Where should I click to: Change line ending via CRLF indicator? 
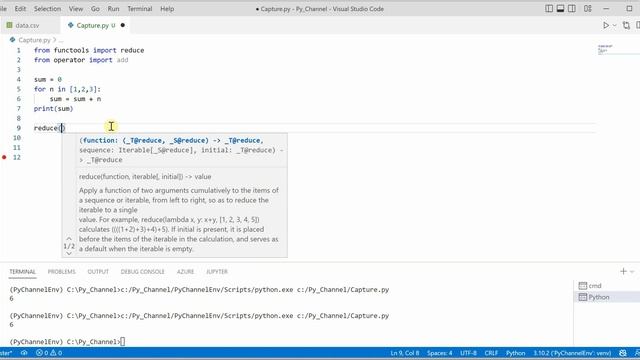[491, 353]
